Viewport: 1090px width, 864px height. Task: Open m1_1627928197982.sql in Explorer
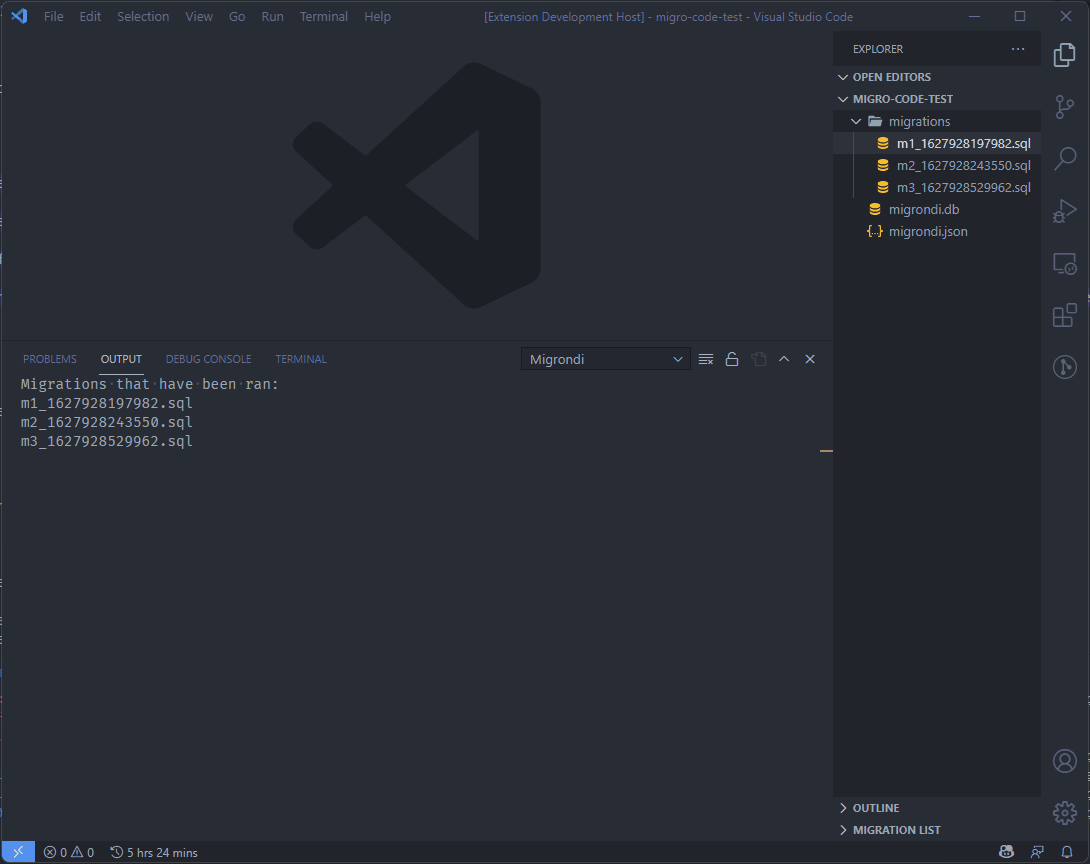click(937, 143)
